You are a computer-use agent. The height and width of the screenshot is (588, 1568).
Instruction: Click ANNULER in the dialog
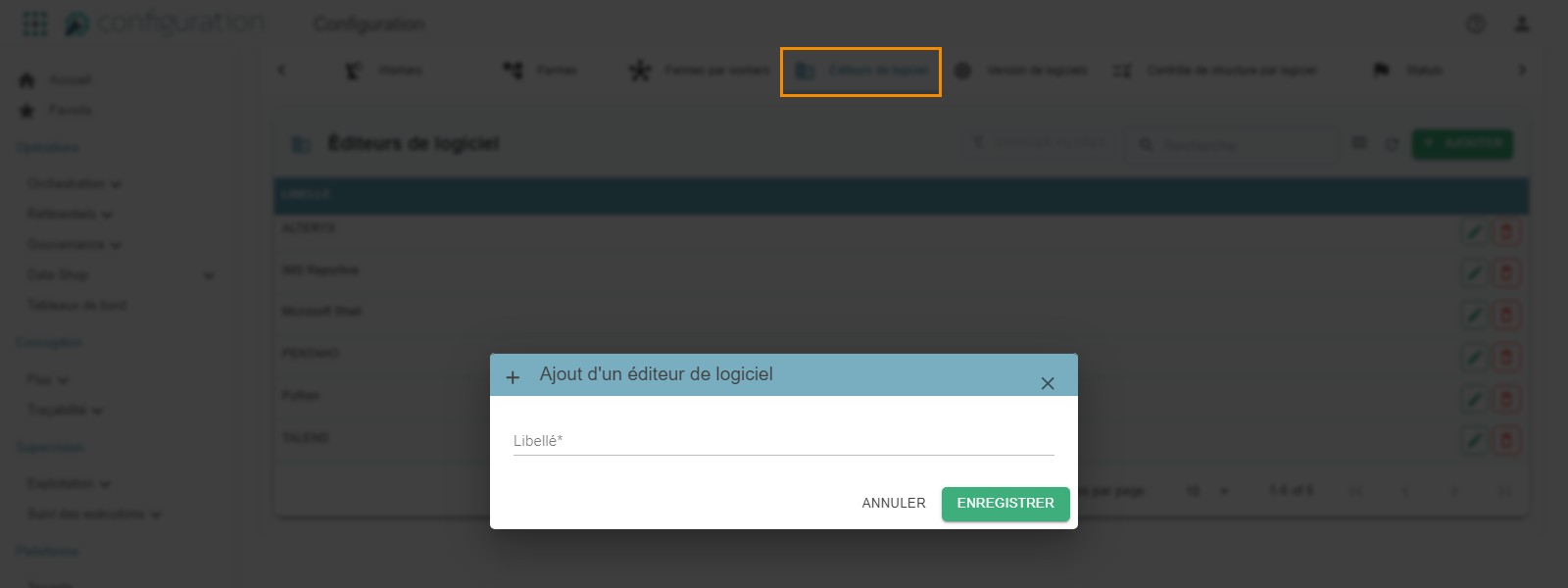point(894,504)
